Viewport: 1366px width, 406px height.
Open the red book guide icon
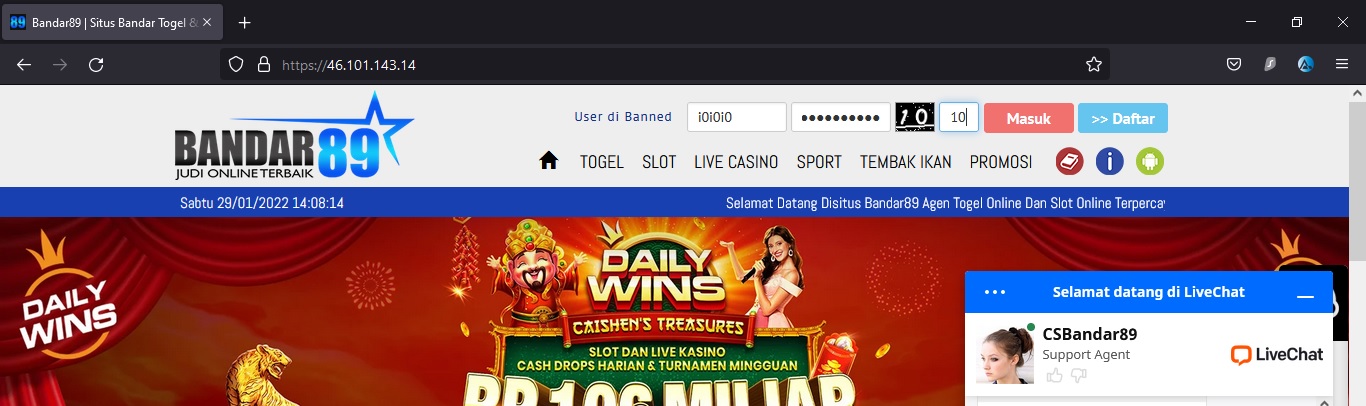(x=1070, y=161)
